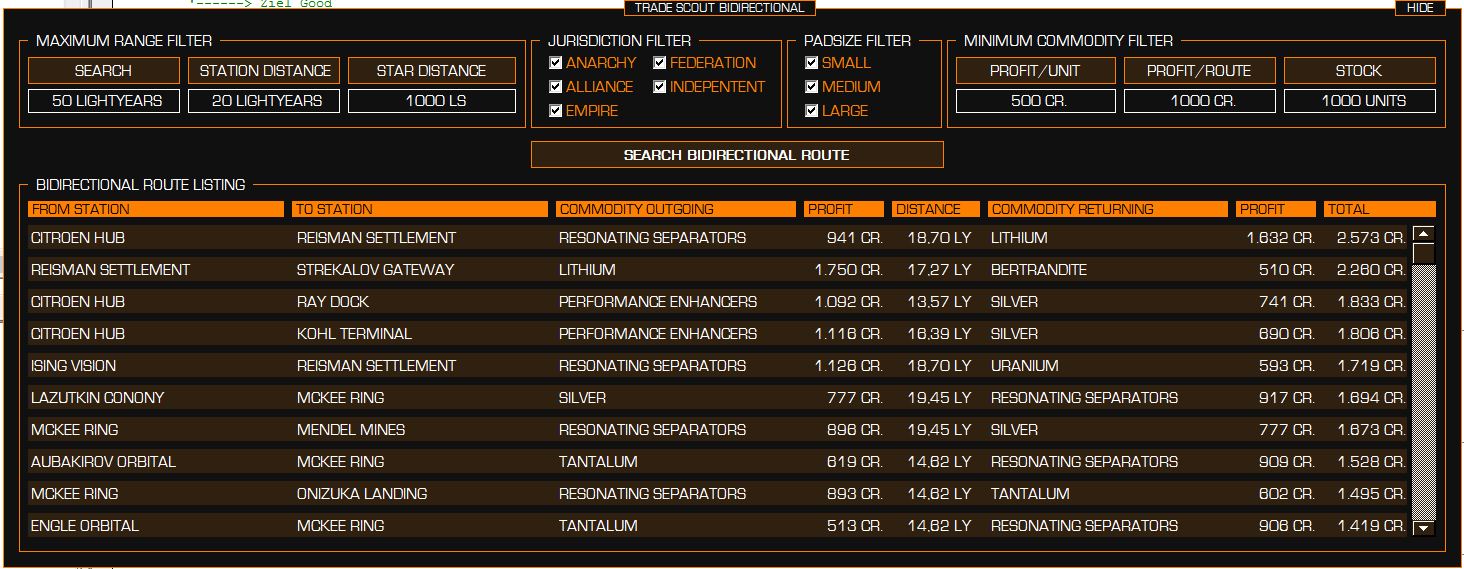Click the route list scrollbar thumb
The height and width of the screenshot is (569, 1464).
click(1424, 253)
